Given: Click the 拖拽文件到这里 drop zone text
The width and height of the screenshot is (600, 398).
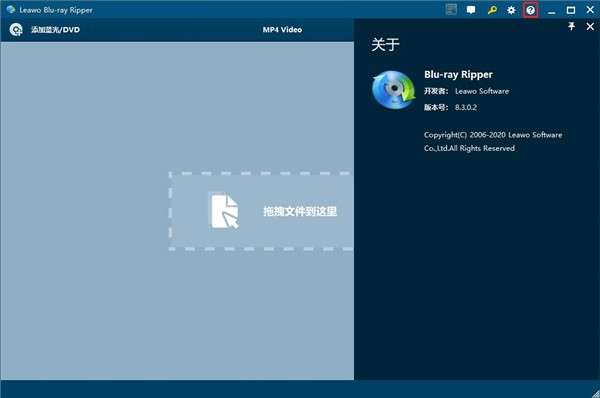Looking at the screenshot, I should (x=300, y=211).
